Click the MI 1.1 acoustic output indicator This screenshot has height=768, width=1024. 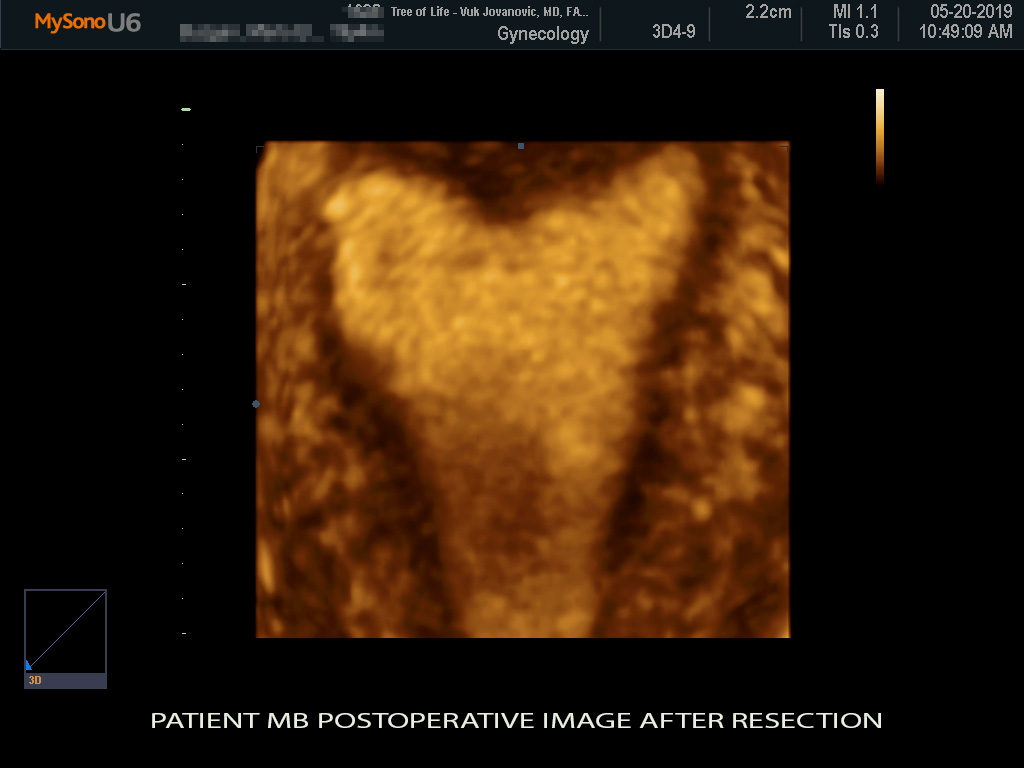(853, 12)
